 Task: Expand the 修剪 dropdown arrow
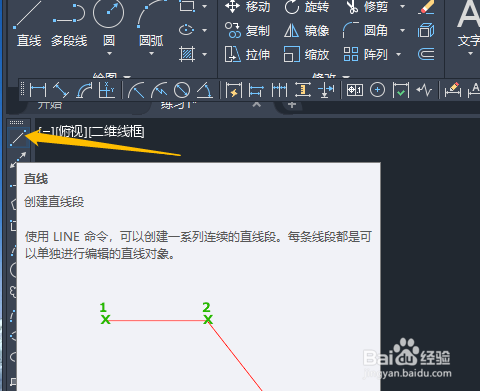[x=402, y=6]
